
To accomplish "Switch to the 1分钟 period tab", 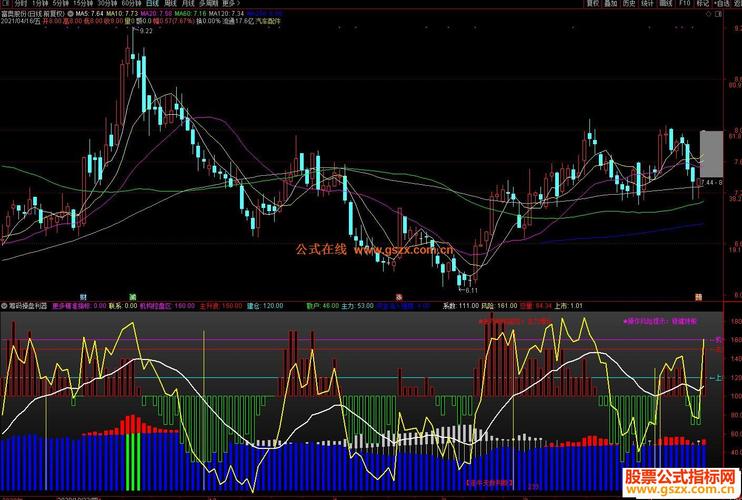I will 39,3.
